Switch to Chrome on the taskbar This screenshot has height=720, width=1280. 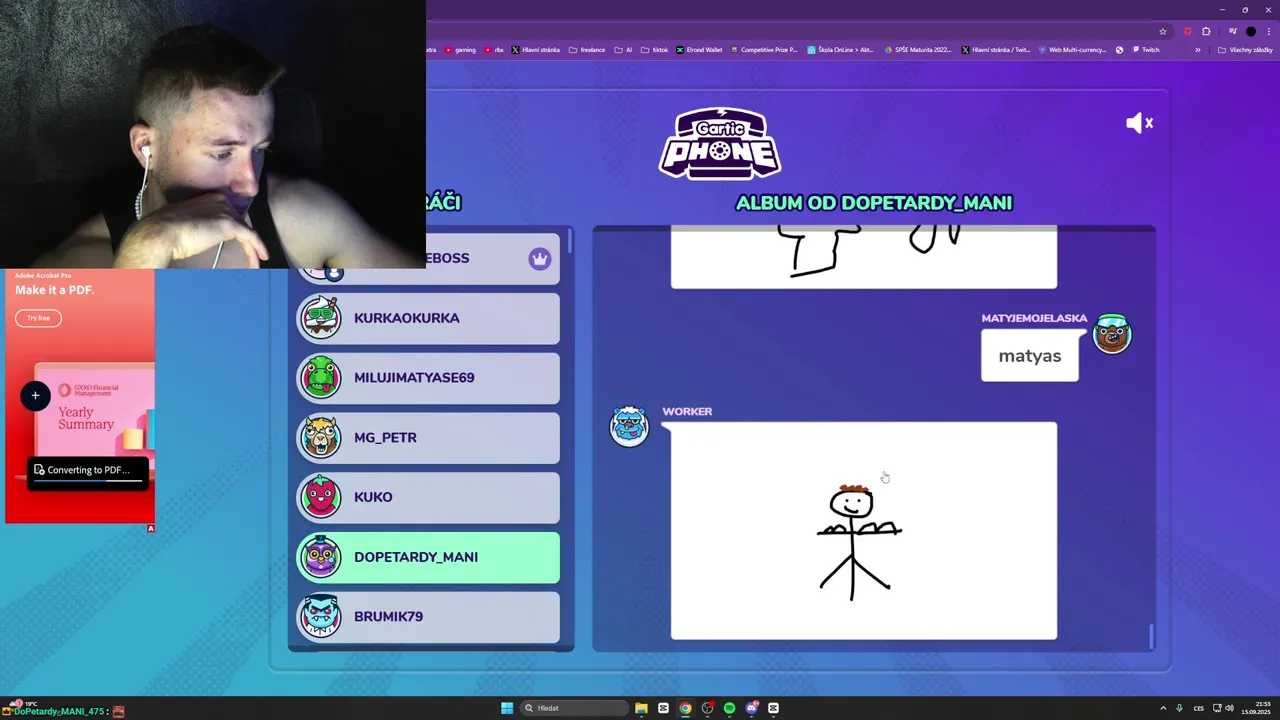click(x=685, y=708)
